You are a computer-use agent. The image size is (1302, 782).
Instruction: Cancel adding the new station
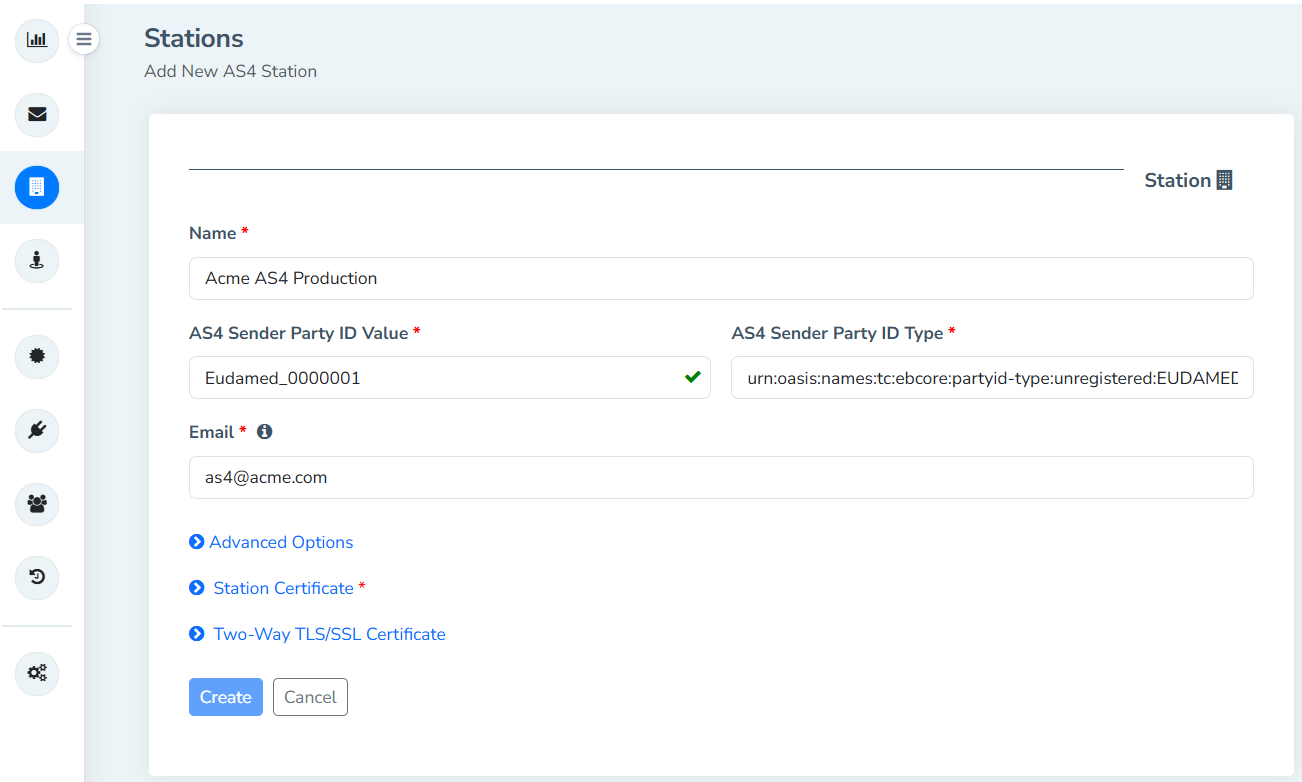[x=310, y=697]
